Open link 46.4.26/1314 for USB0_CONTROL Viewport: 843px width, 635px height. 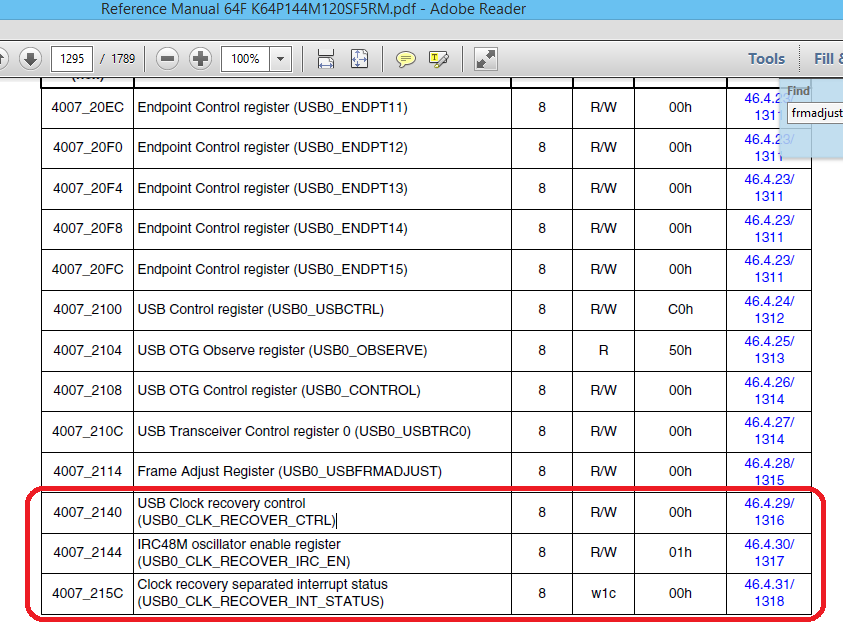click(769, 391)
